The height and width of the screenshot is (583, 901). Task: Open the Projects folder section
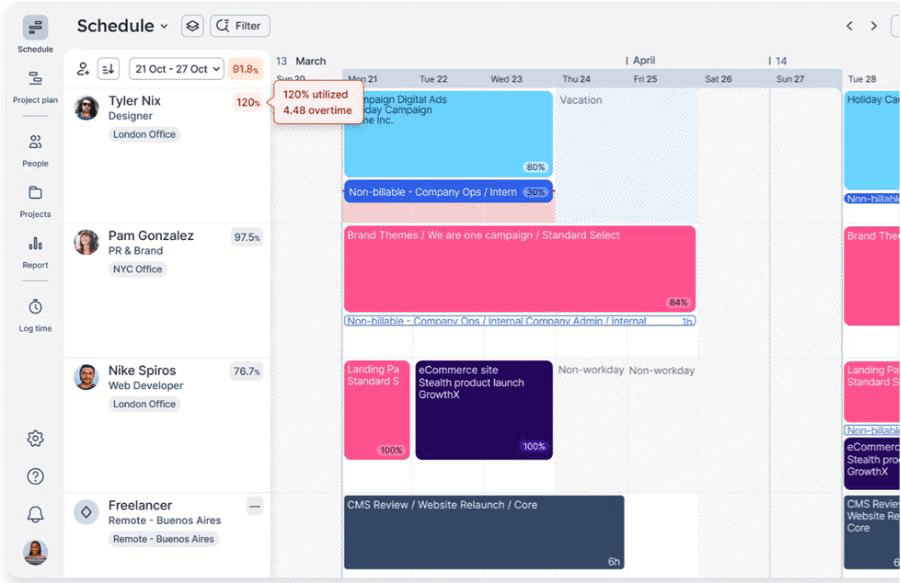[x=35, y=201]
